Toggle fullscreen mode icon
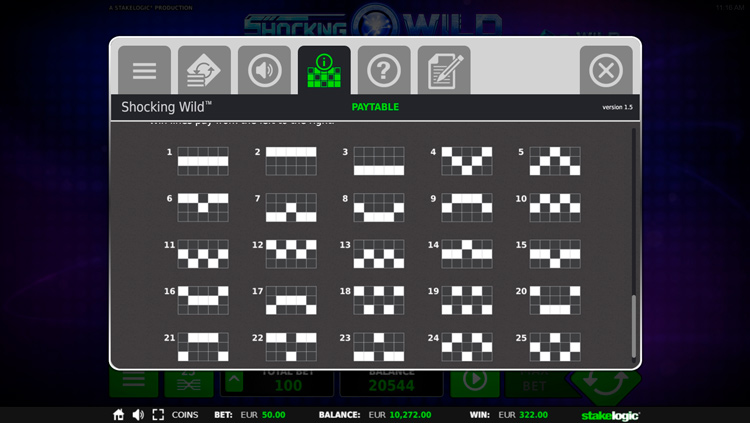 click(158, 414)
